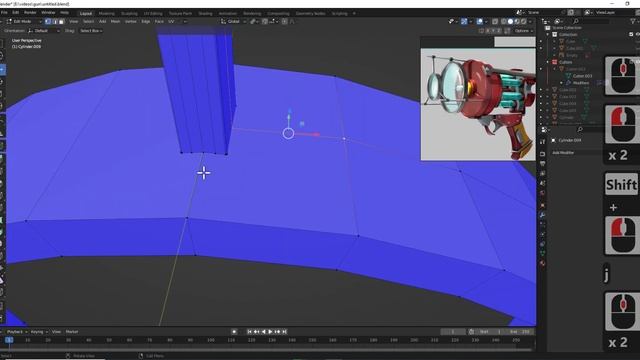Screen dimensions: 640x360
Task: Open the Output properties tab
Action: 542,164
